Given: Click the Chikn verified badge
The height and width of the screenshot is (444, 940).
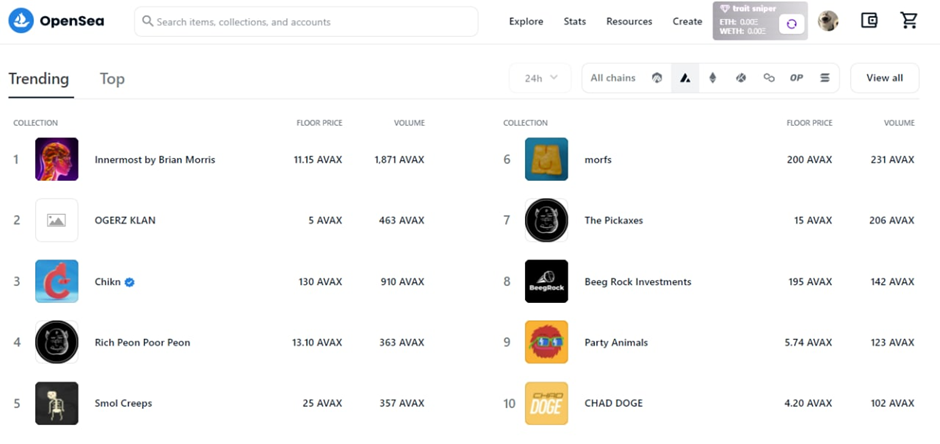Looking at the screenshot, I should [x=129, y=282].
